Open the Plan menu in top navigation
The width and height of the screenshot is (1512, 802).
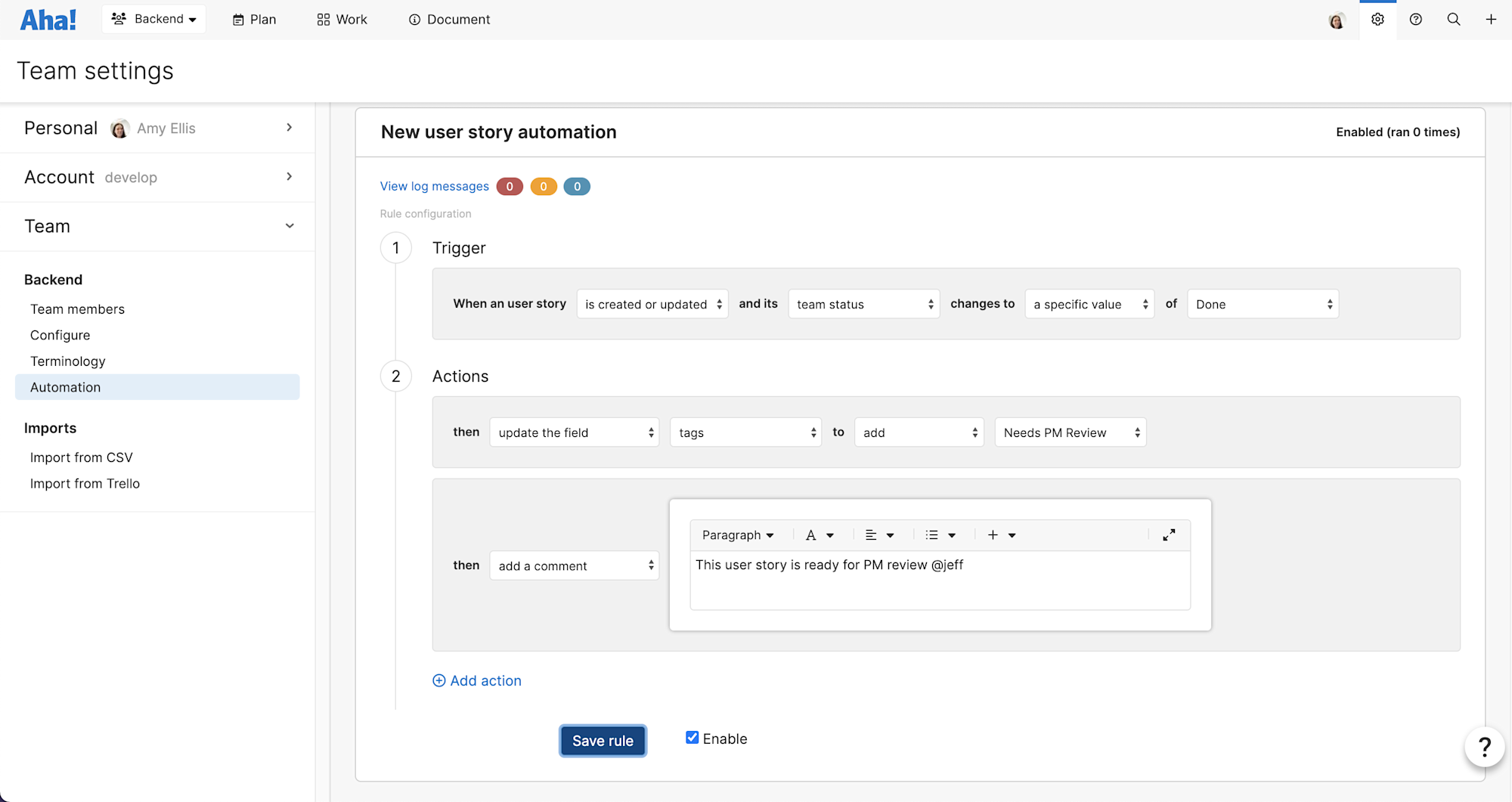click(254, 19)
